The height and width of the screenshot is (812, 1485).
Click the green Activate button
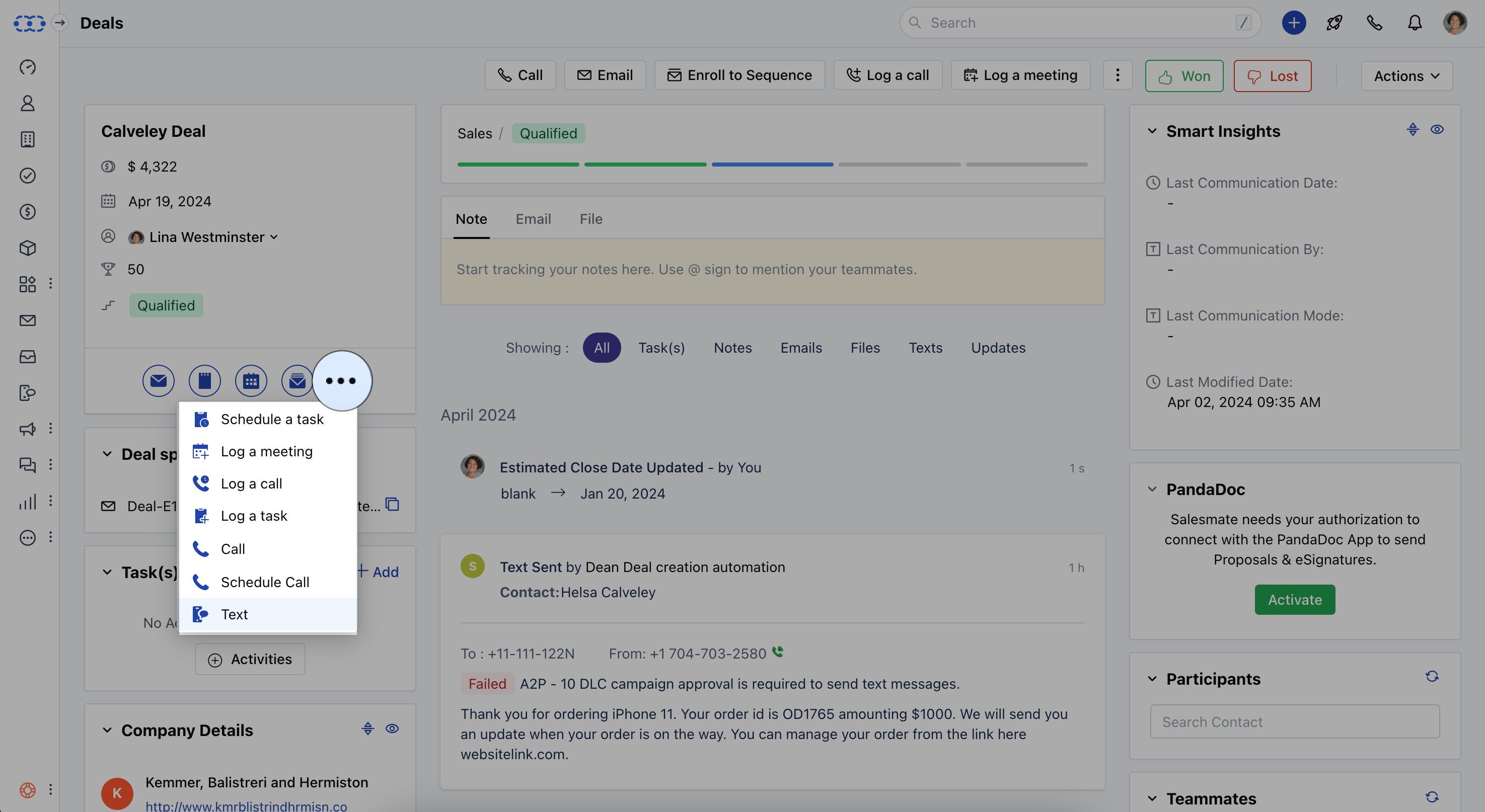pos(1295,600)
